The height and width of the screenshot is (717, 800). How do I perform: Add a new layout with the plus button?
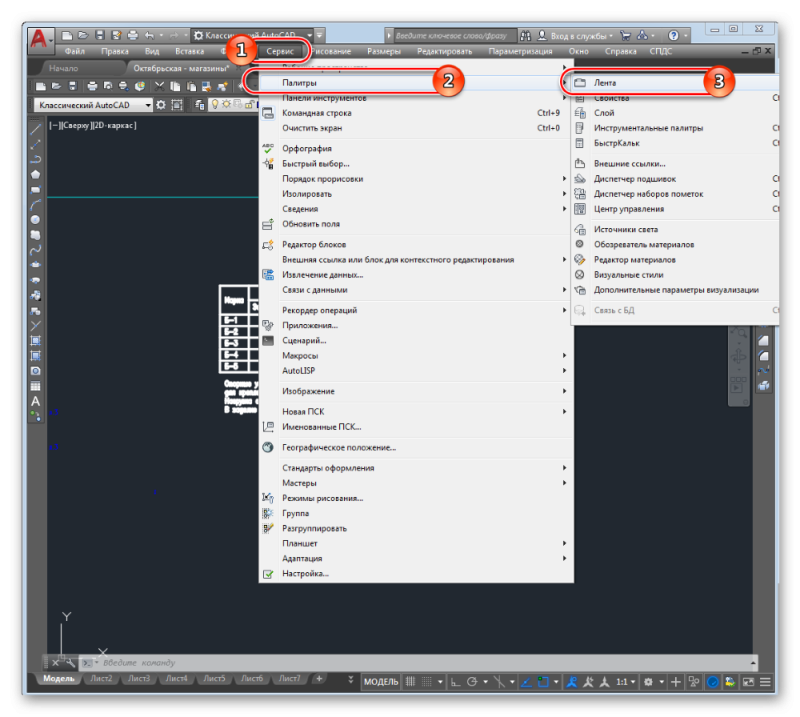click(319, 678)
